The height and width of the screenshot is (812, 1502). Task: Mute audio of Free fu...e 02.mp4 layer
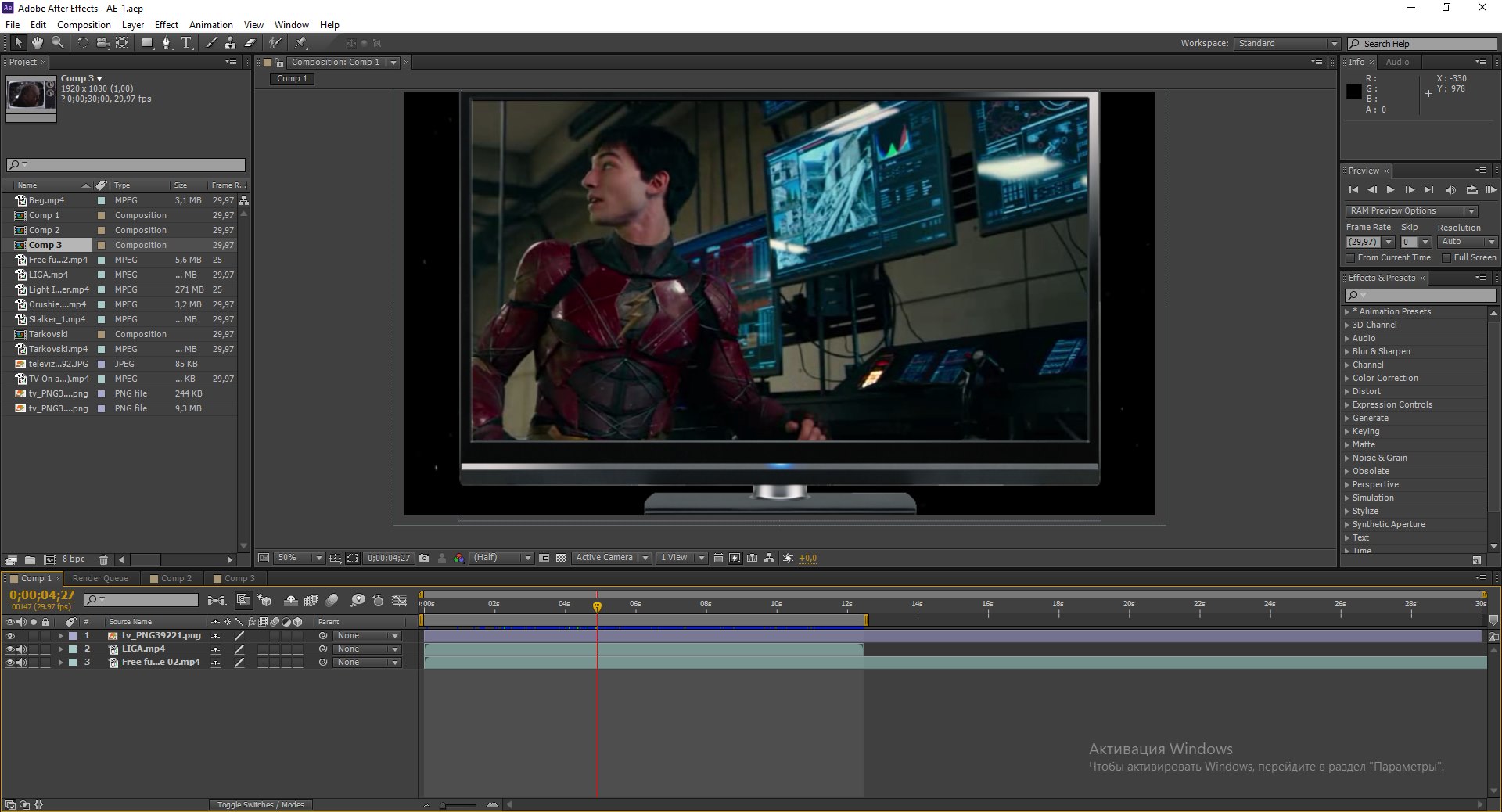22,663
